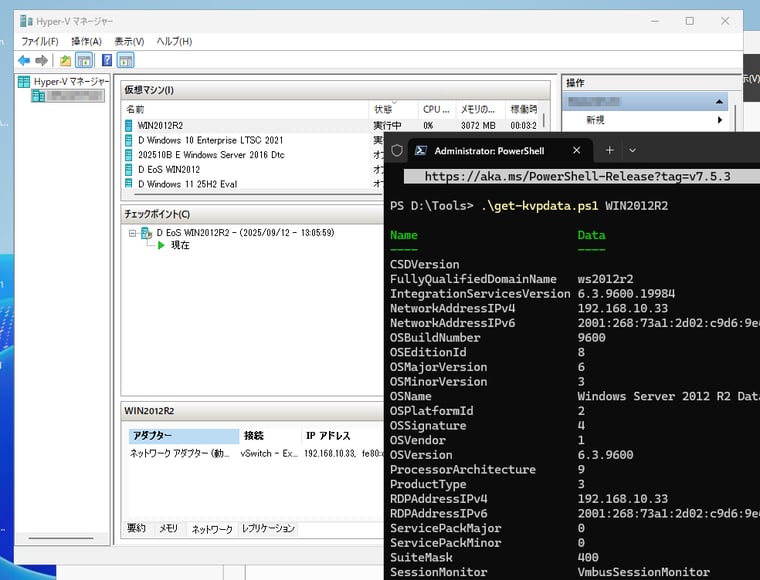
Task: Select 202510B E Windows Server 2016 Dtc row
Action: coord(253,155)
